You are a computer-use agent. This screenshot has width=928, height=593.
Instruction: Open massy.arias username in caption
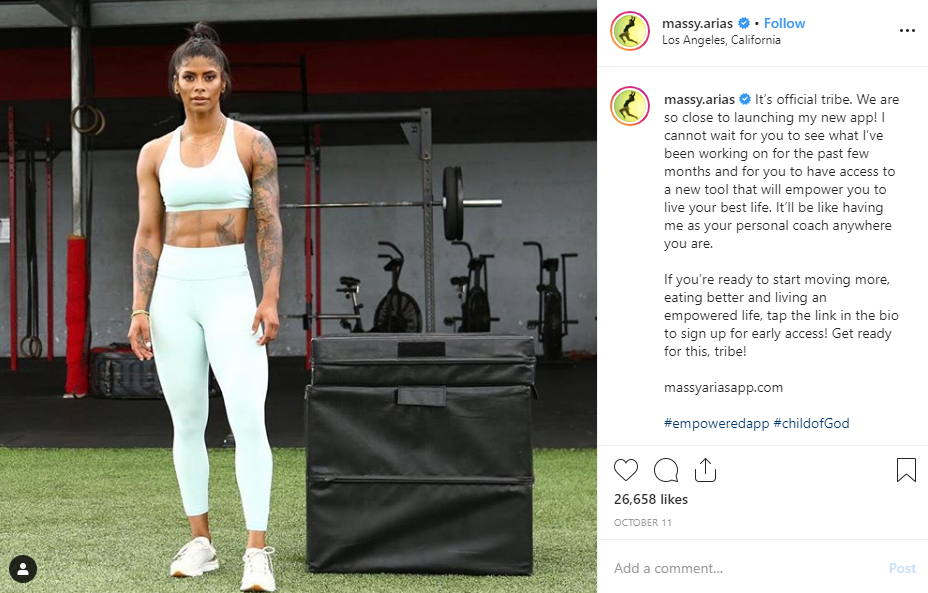pos(700,99)
